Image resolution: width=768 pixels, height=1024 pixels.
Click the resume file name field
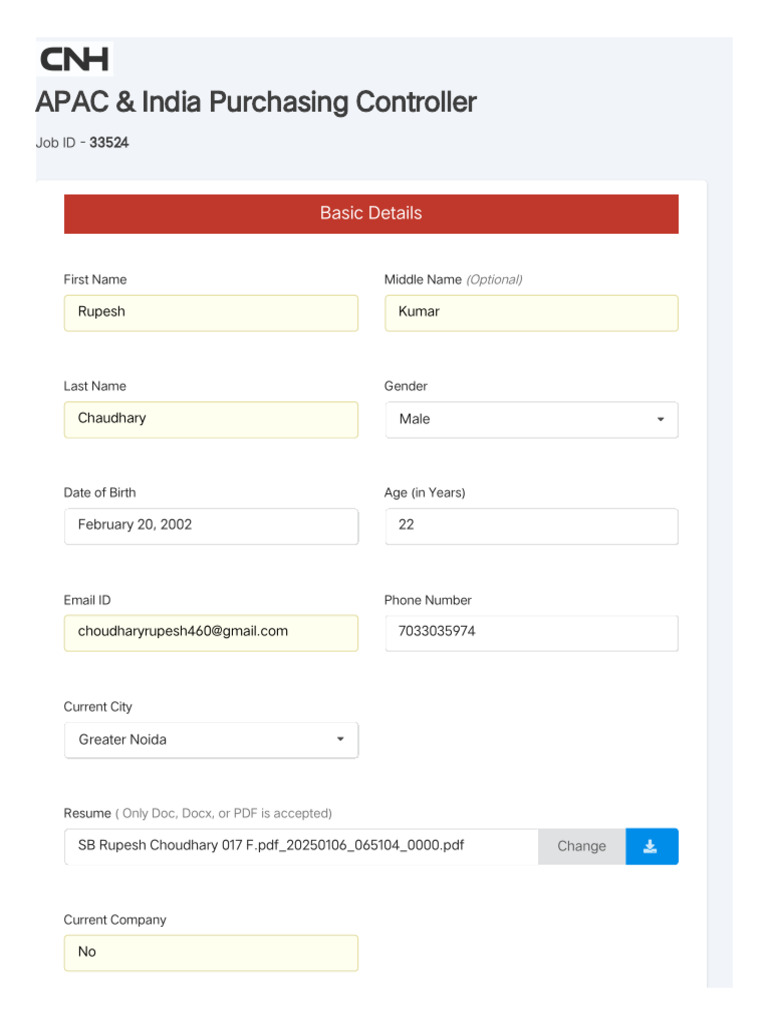[301, 846]
